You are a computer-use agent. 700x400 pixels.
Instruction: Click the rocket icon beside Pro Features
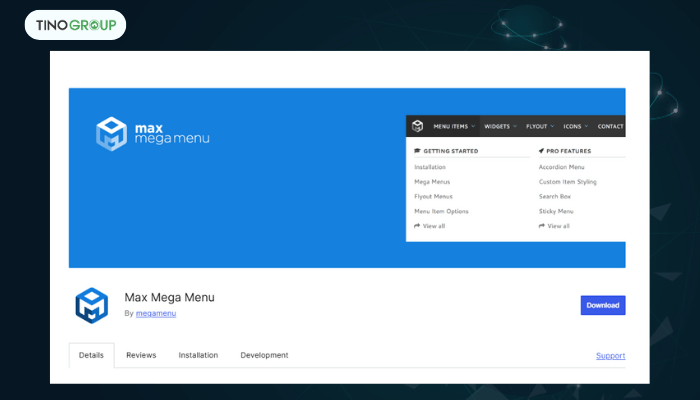click(x=541, y=151)
